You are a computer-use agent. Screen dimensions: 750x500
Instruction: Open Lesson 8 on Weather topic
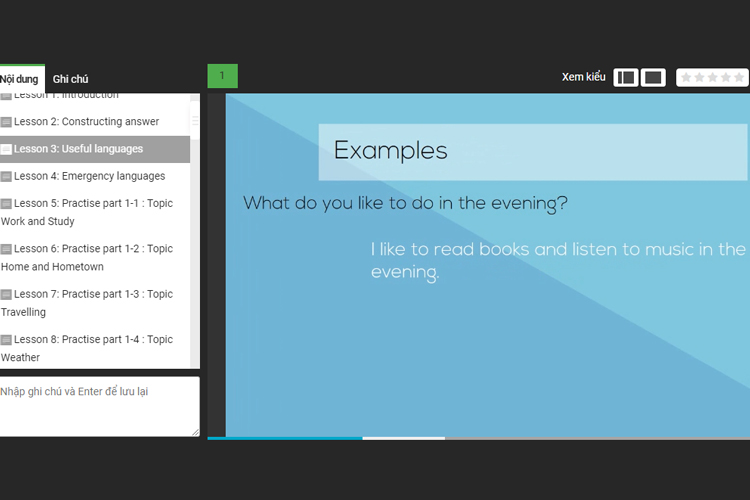tap(92, 348)
